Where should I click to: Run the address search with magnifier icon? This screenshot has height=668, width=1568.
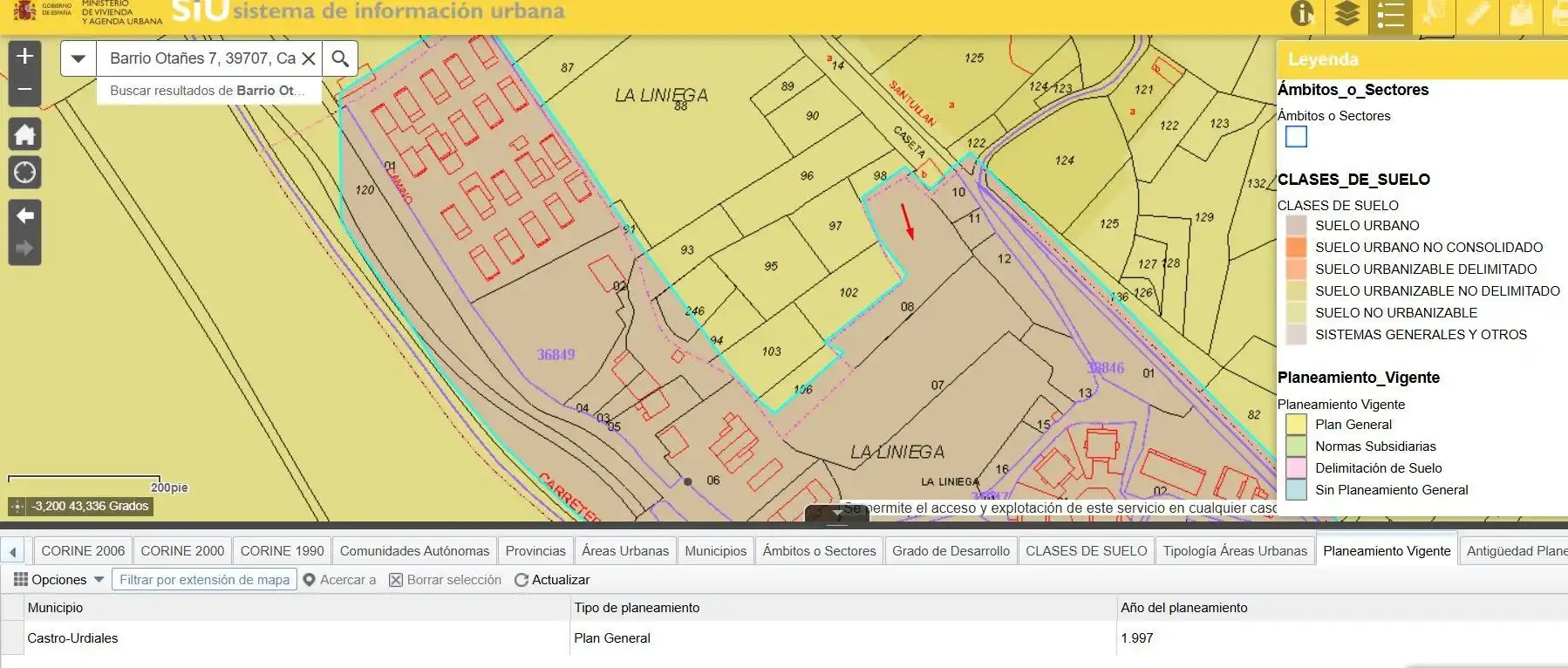(340, 58)
